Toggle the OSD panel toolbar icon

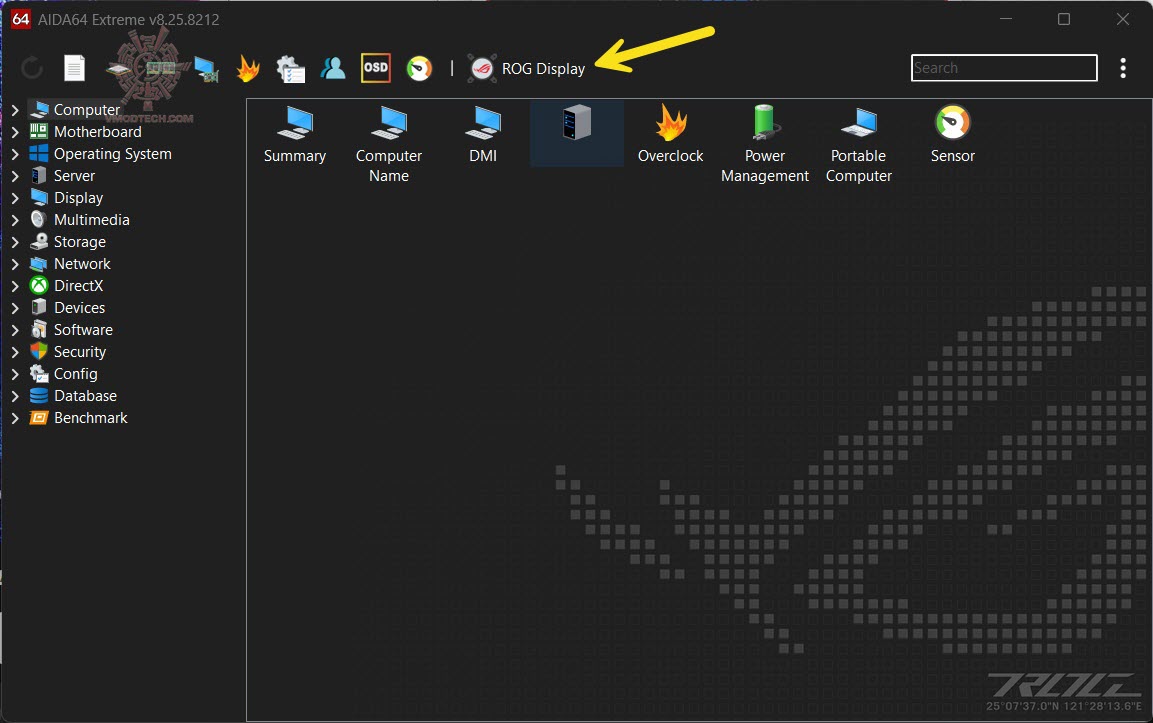click(x=376, y=68)
